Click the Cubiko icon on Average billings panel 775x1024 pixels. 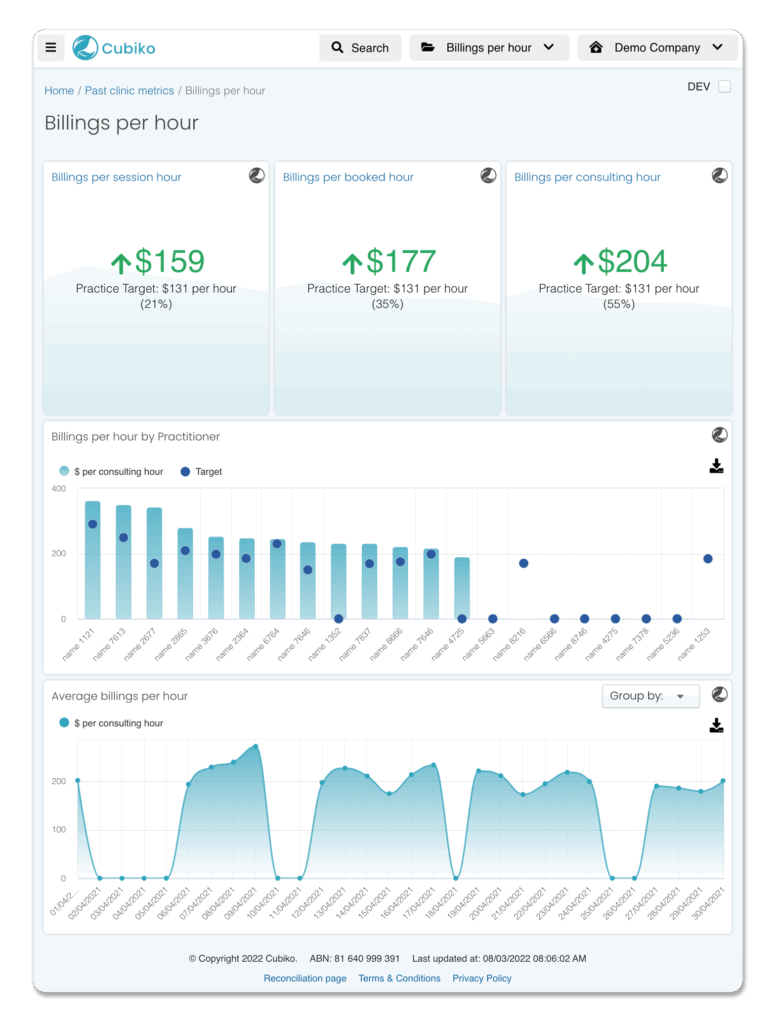720,695
